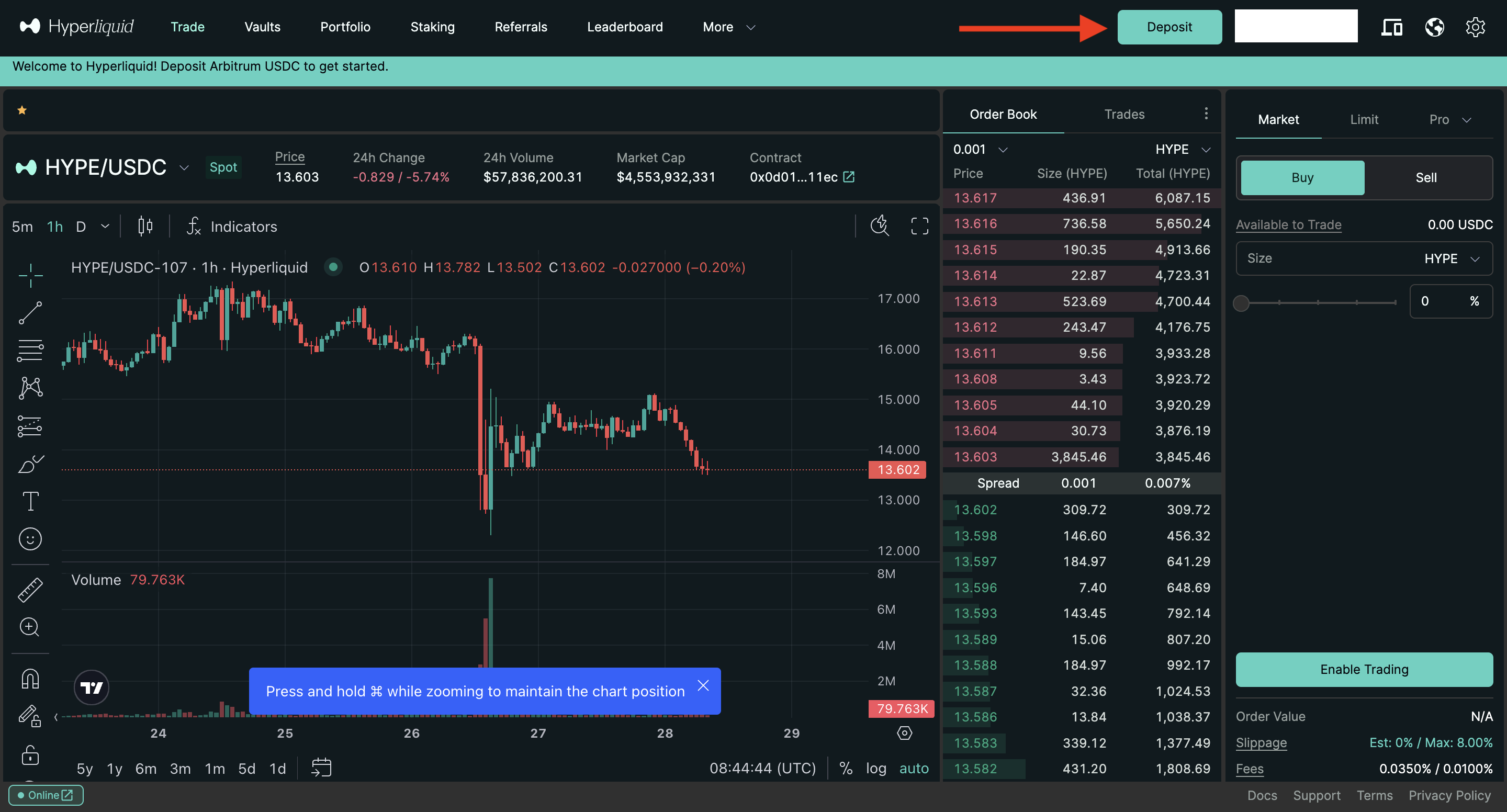Open the Fibonacci retracement tool
Screen dimensions: 1507x812
click(30, 350)
